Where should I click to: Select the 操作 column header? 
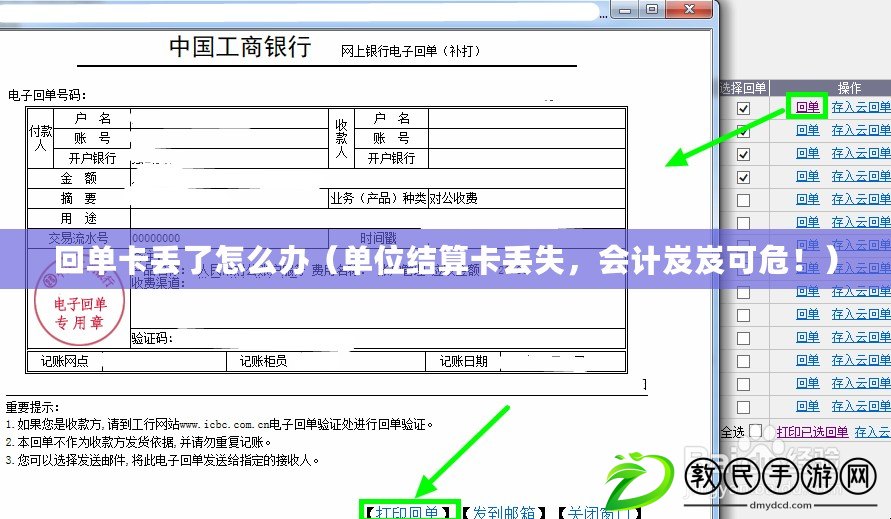(849, 88)
